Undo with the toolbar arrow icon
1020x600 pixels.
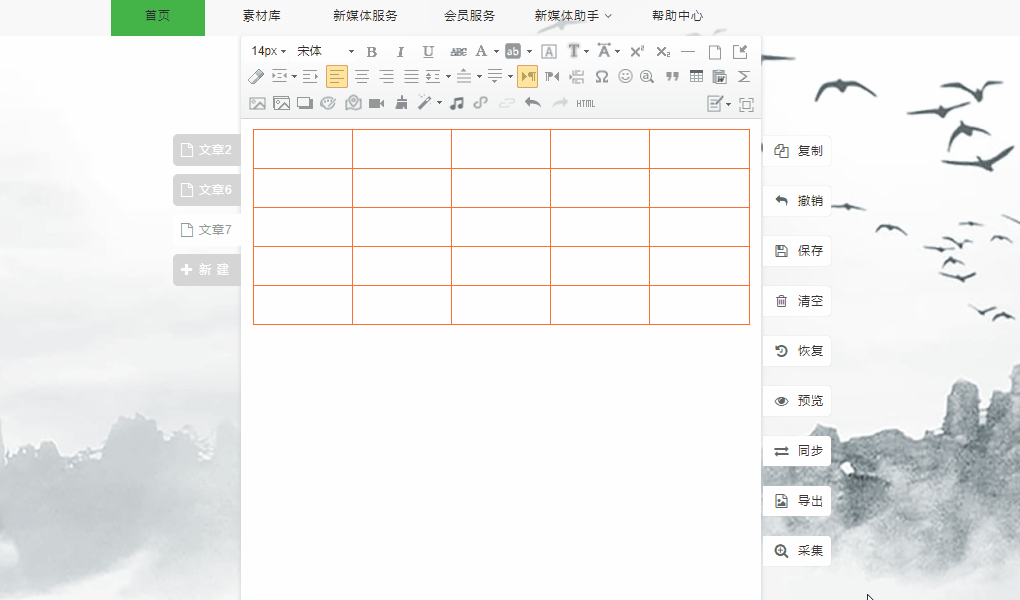pos(533,103)
